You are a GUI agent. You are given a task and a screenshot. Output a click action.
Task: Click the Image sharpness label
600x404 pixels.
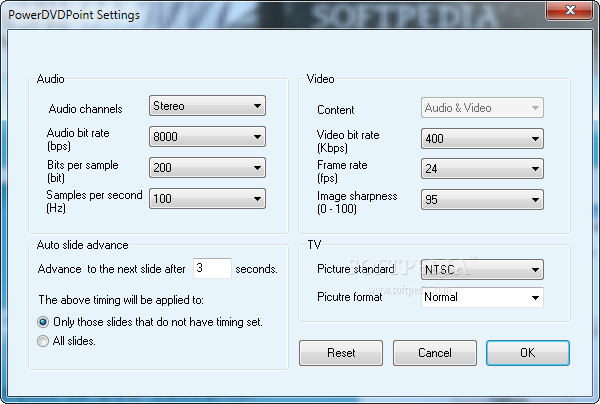[357, 202]
